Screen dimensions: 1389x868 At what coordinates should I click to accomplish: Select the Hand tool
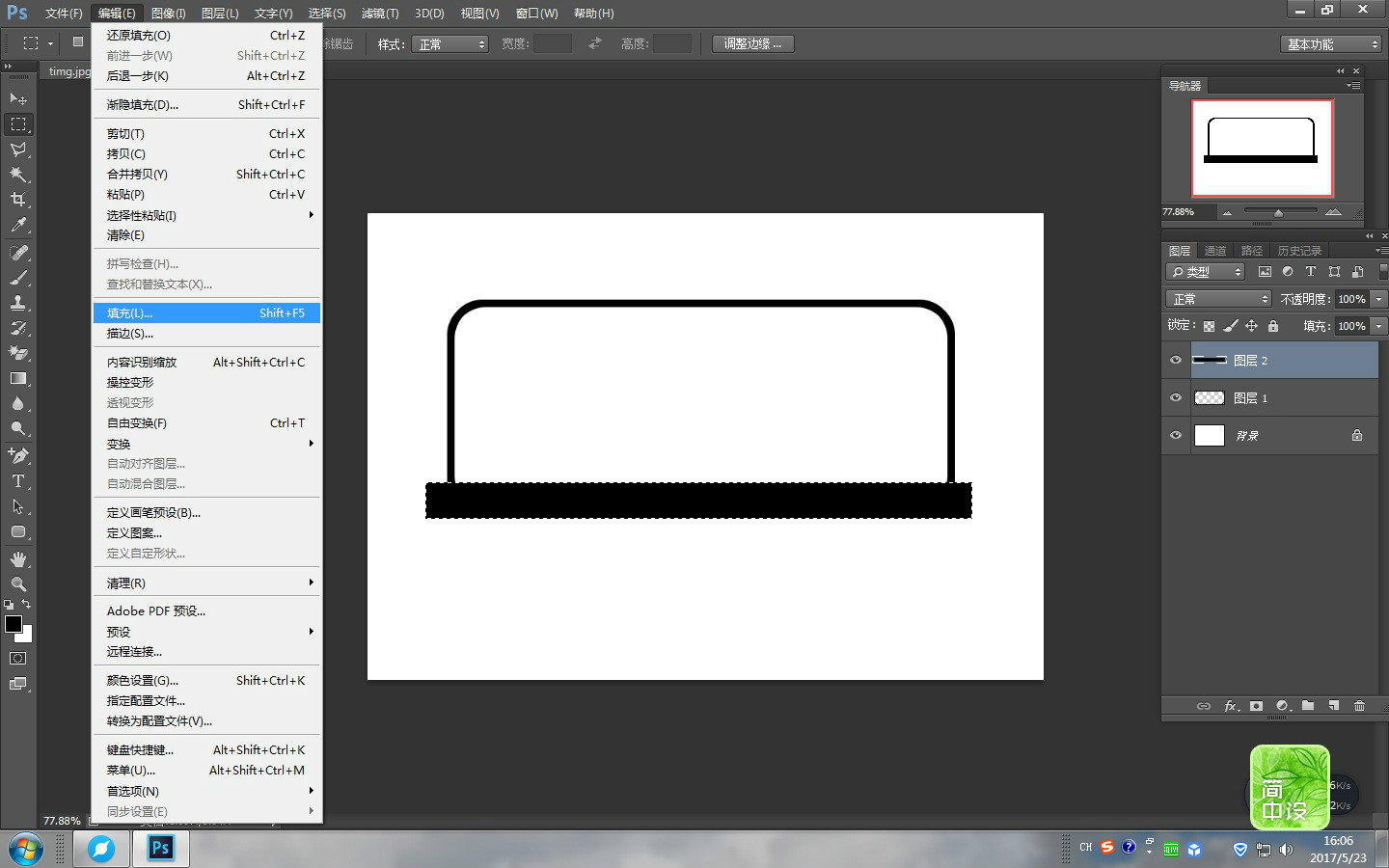18,559
